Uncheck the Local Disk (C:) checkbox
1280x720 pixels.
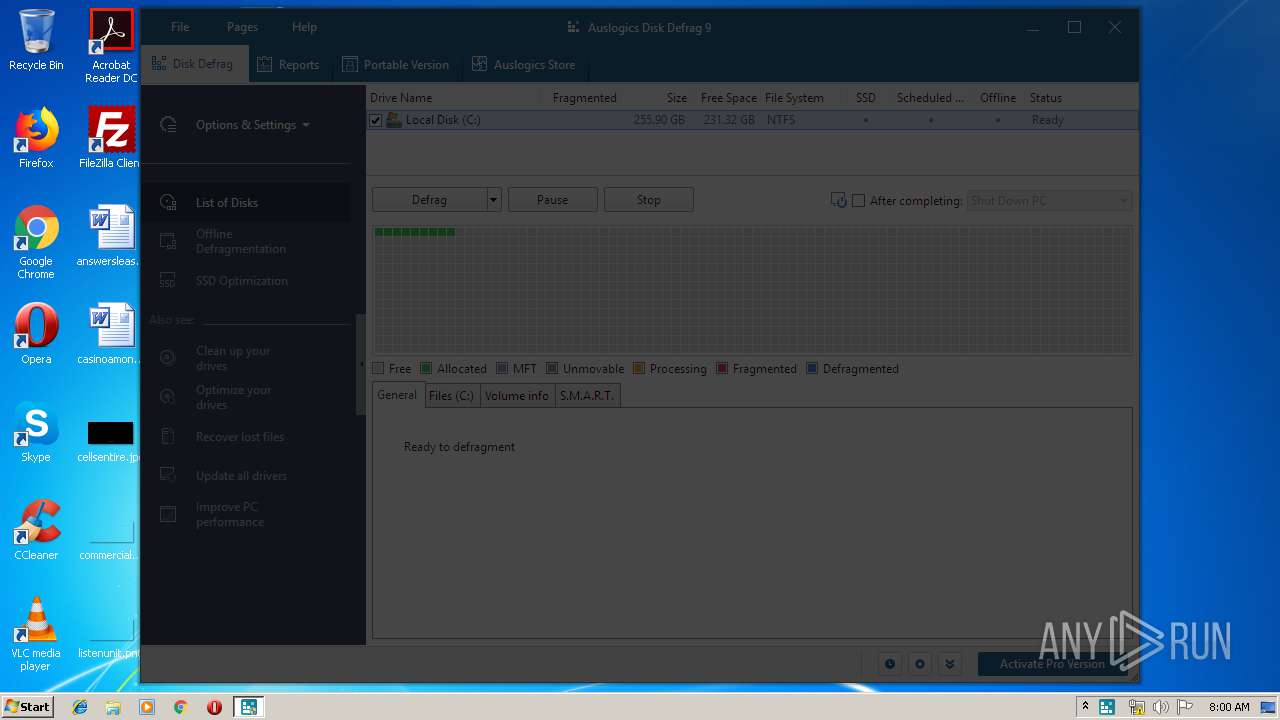click(x=376, y=120)
